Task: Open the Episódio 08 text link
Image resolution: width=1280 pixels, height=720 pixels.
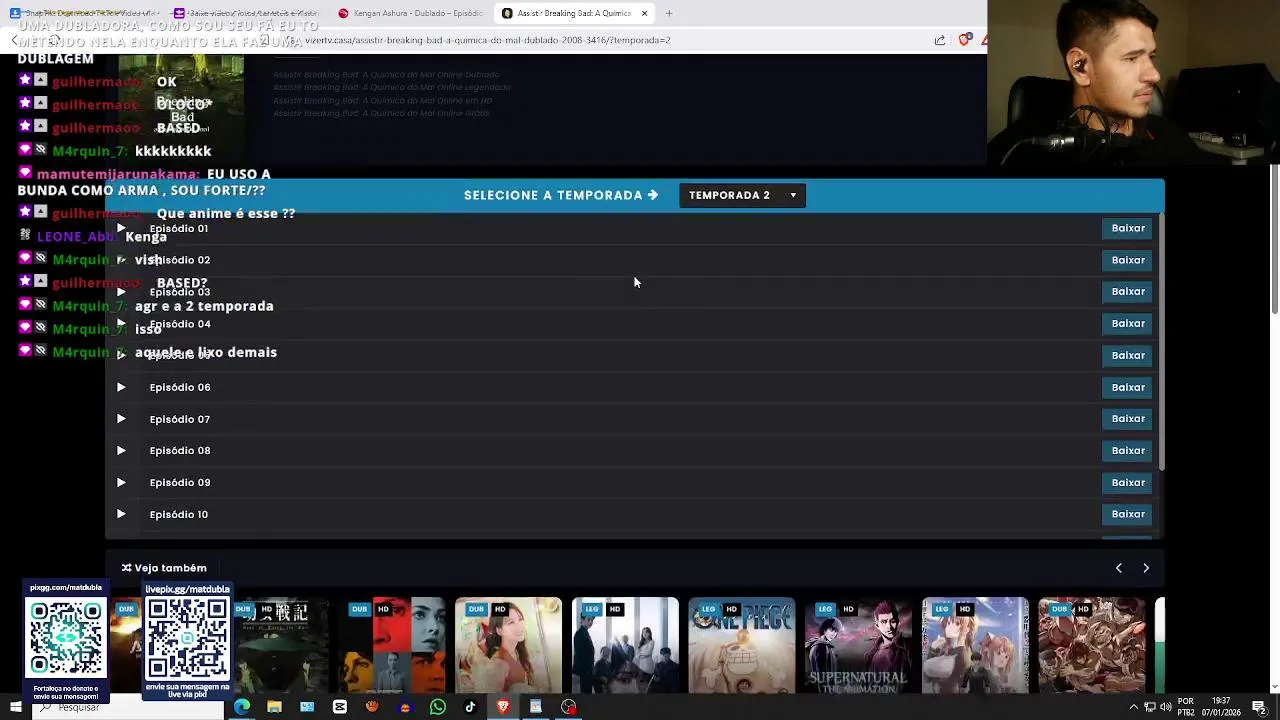Action: [x=180, y=450]
